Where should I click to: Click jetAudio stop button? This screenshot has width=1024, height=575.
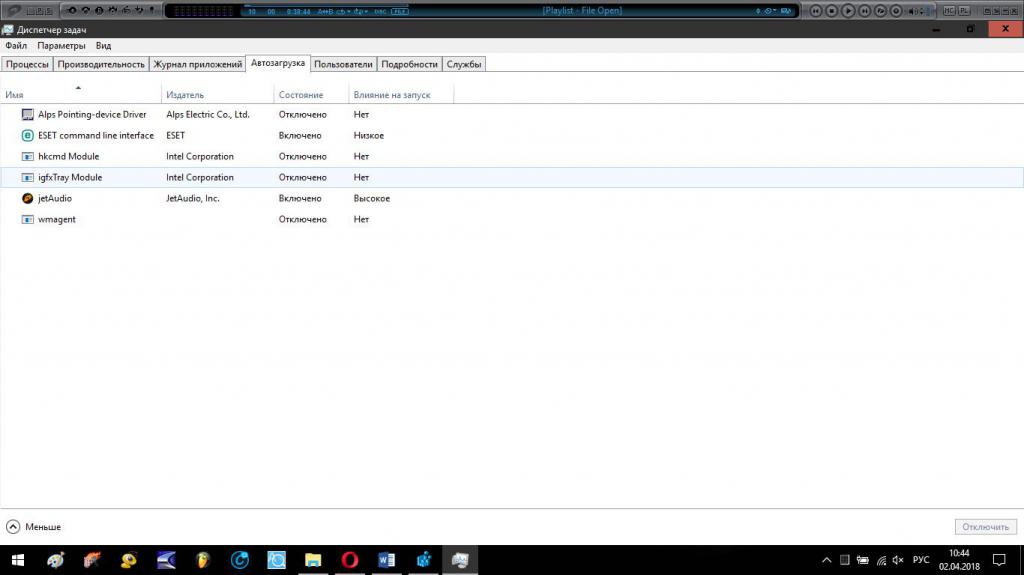(x=831, y=10)
